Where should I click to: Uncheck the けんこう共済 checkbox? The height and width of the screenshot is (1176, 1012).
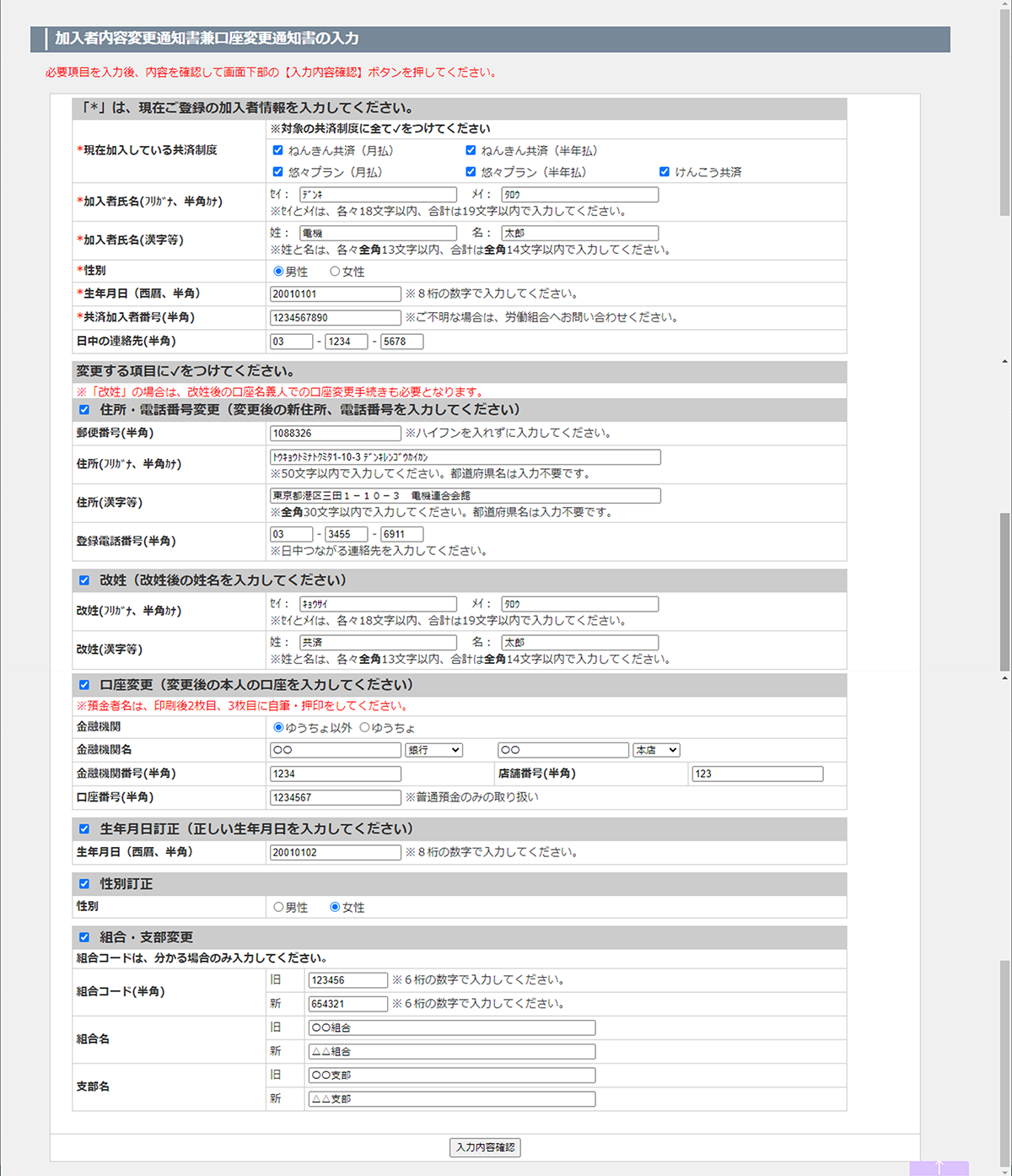pyautogui.click(x=665, y=172)
